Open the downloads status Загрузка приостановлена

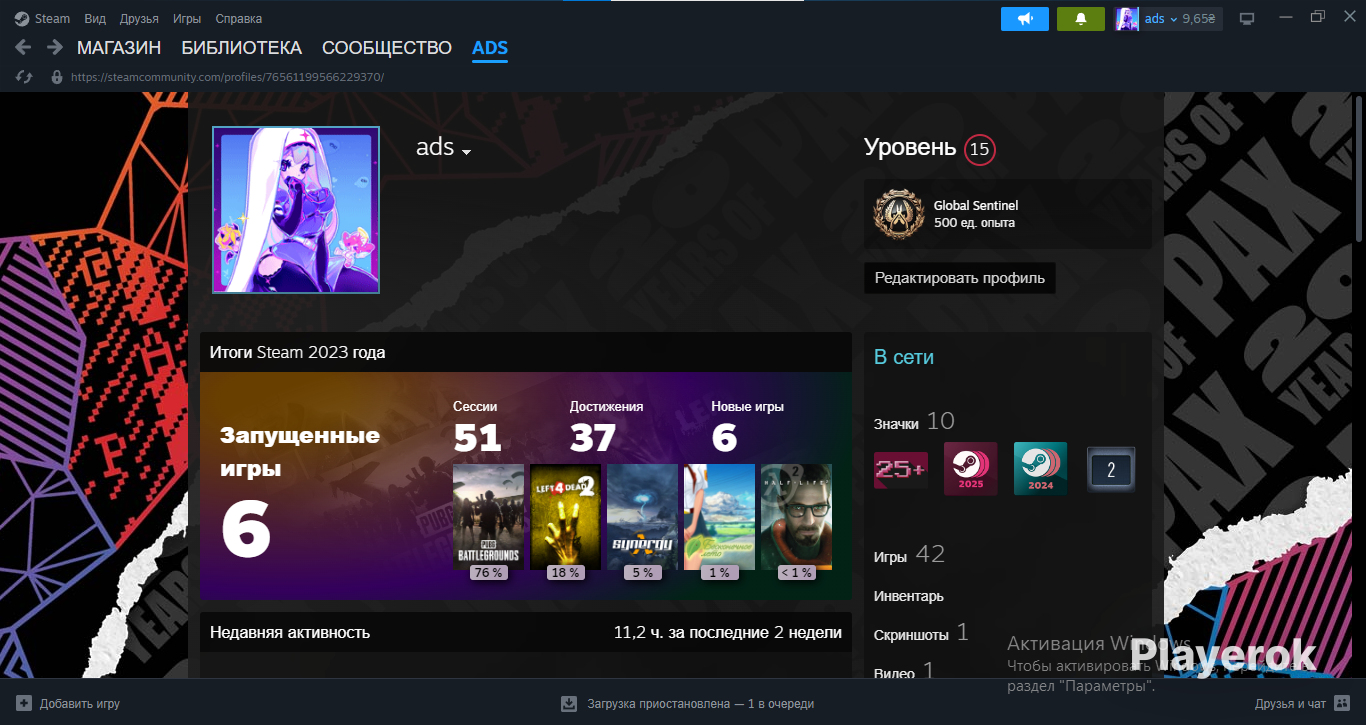click(x=700, y=704)
